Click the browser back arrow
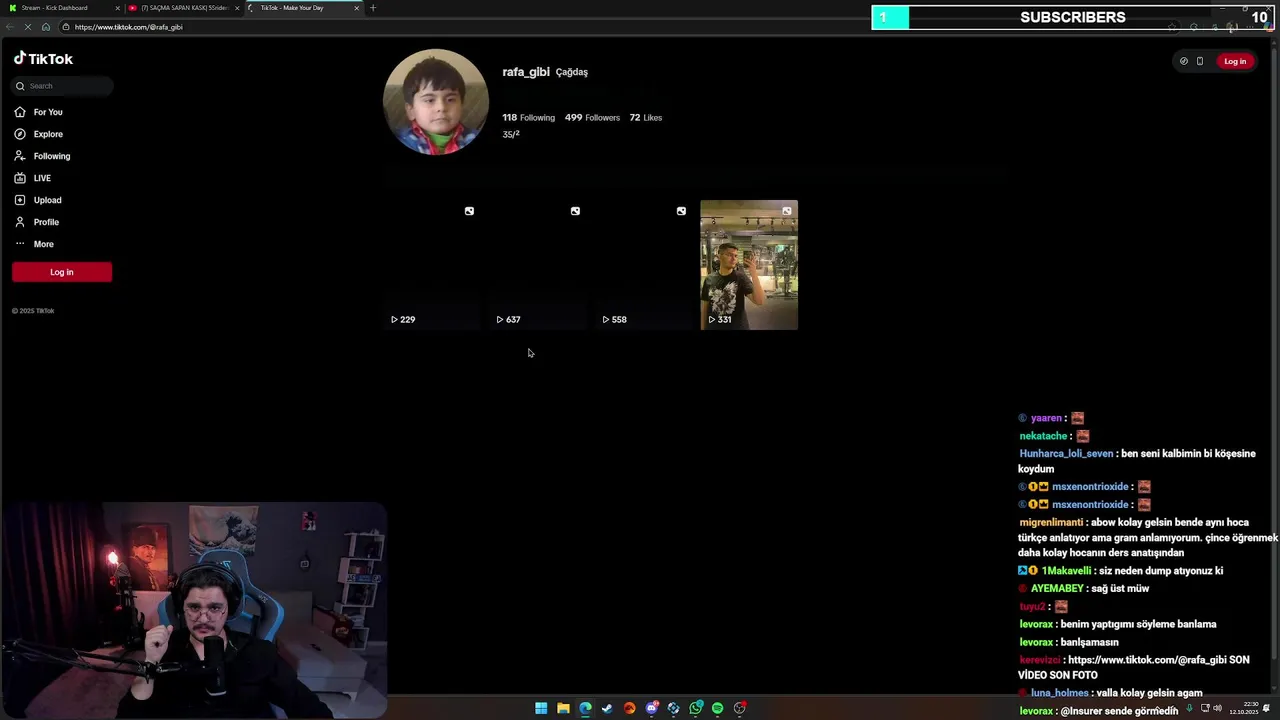Screen dimensions: 1280x720 pos(9,27)
